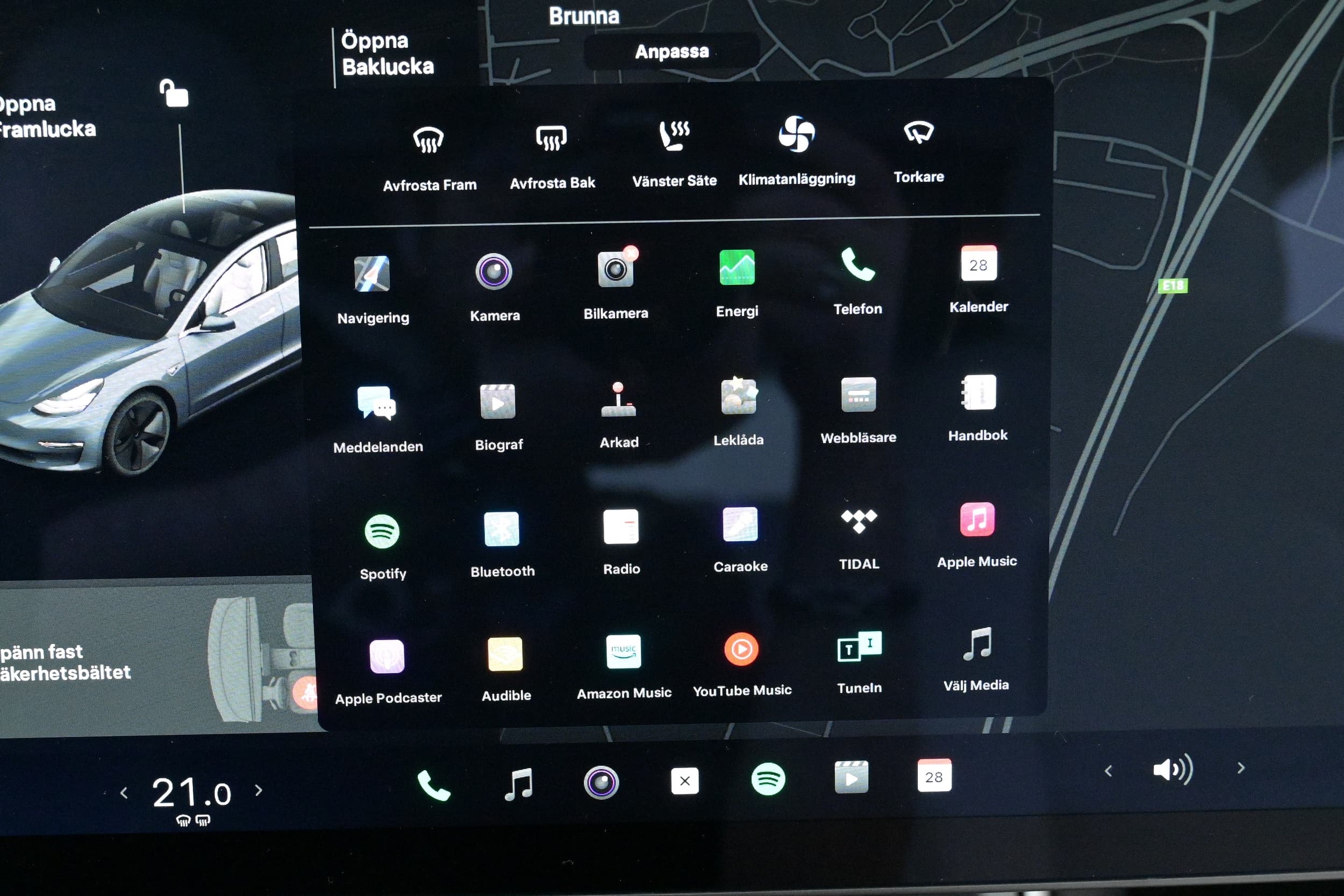This screenshot has width=1344, height=896.
Task: Increase temperature with right arrow
Action: coord(259,790)
